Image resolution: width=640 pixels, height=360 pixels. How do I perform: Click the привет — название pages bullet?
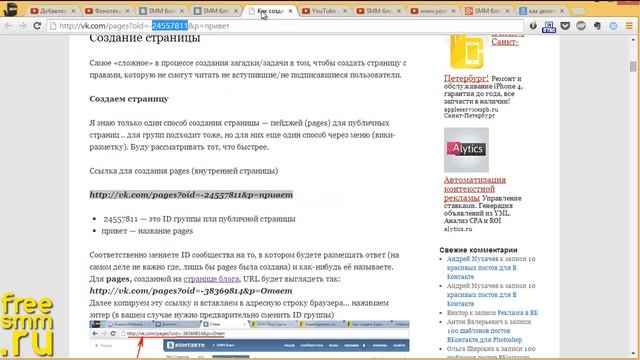tap(147, 231)
